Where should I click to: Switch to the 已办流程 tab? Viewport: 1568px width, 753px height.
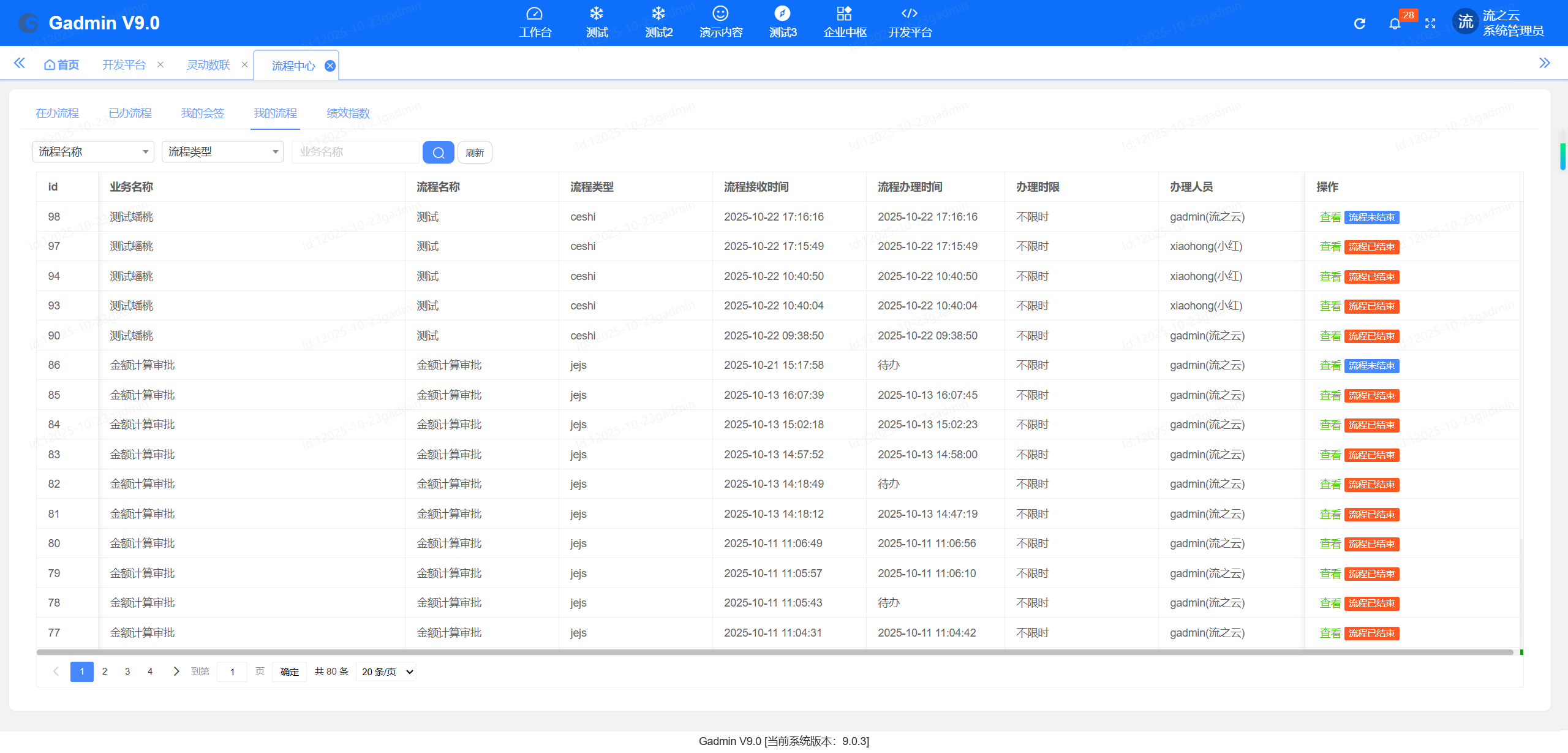click(x=130, y=113)
